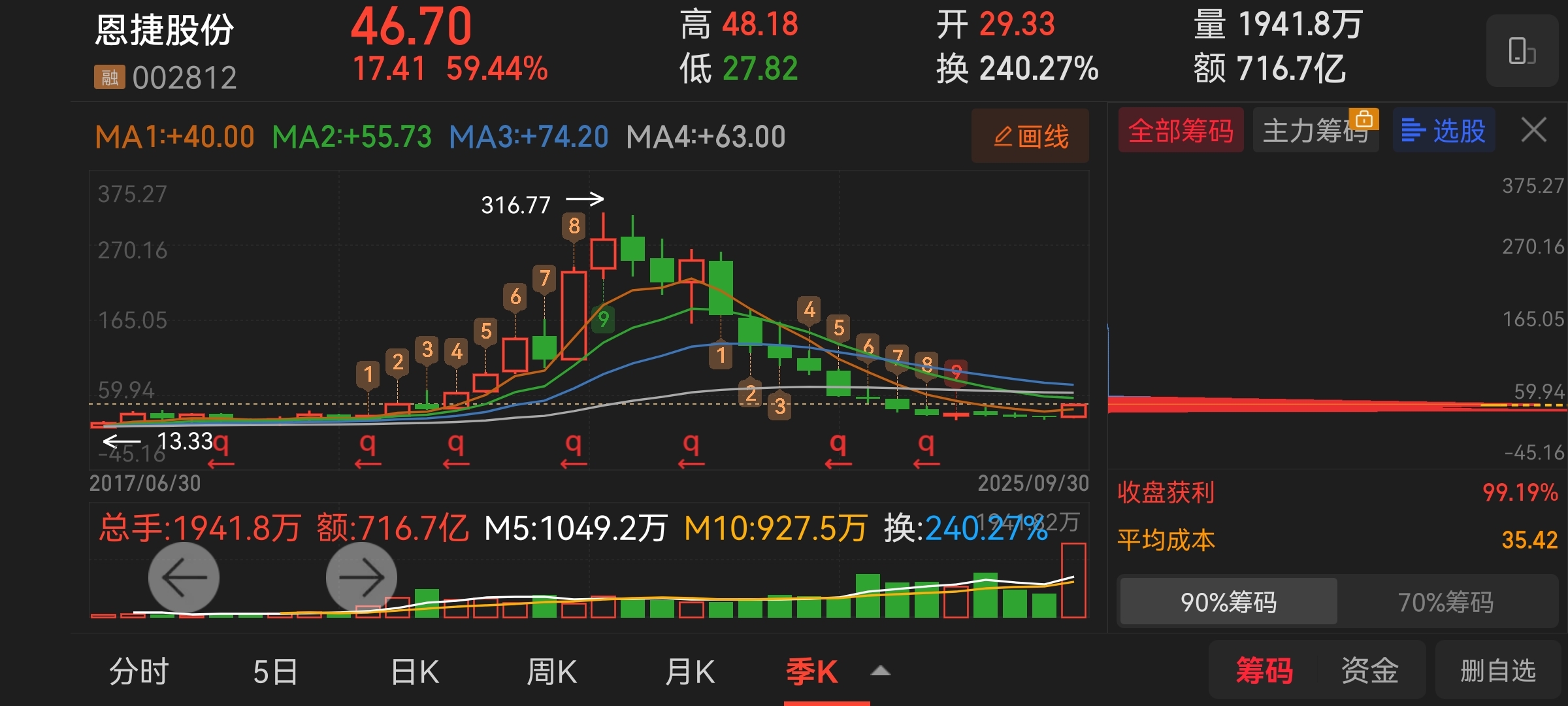Viewport: 1568px width, 706px height.
Task: Switch to the 月K tab
Action: click(x=689, y=671)
